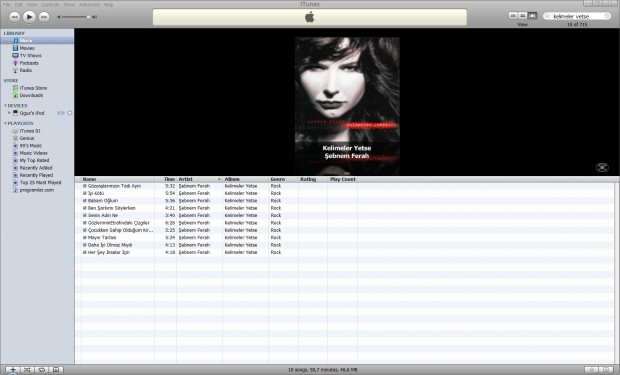This screenshot has width=620, height=375.
Task: Uncheck the song Daha İyi Olmaz Mıydı
Action: pyautogui.click(x=85, y=245)
